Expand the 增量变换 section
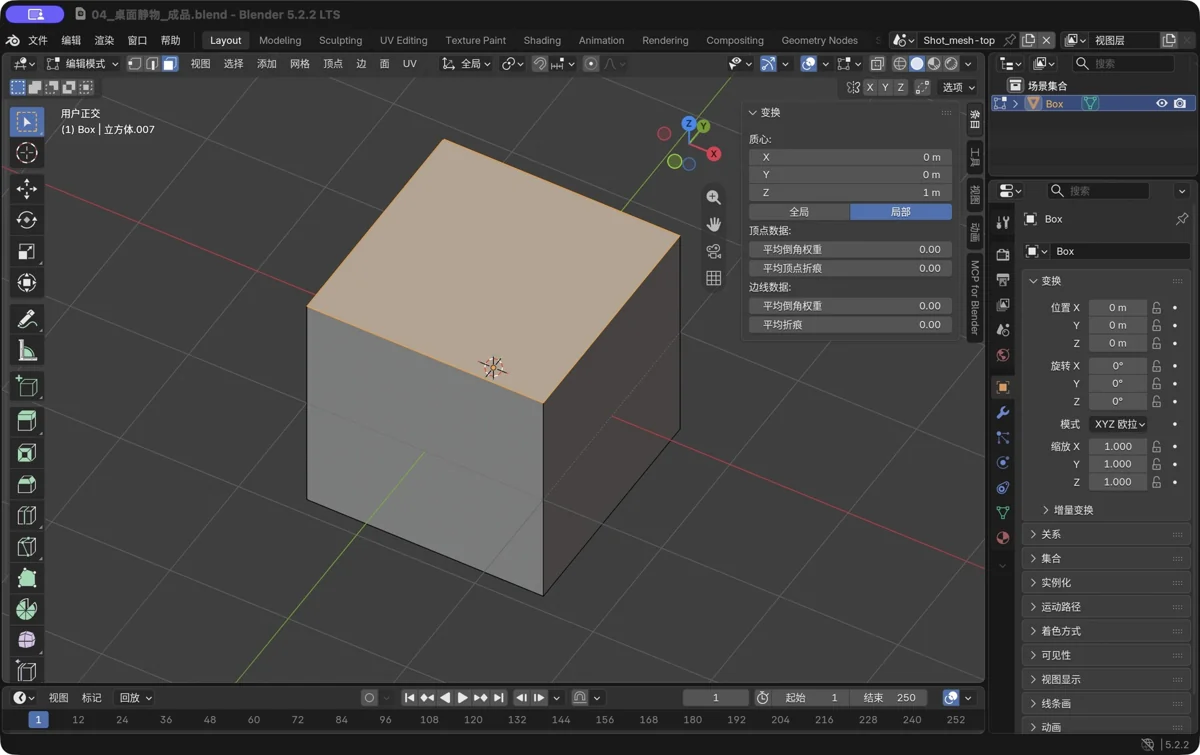1200x755 pixels. (1073, 510)
